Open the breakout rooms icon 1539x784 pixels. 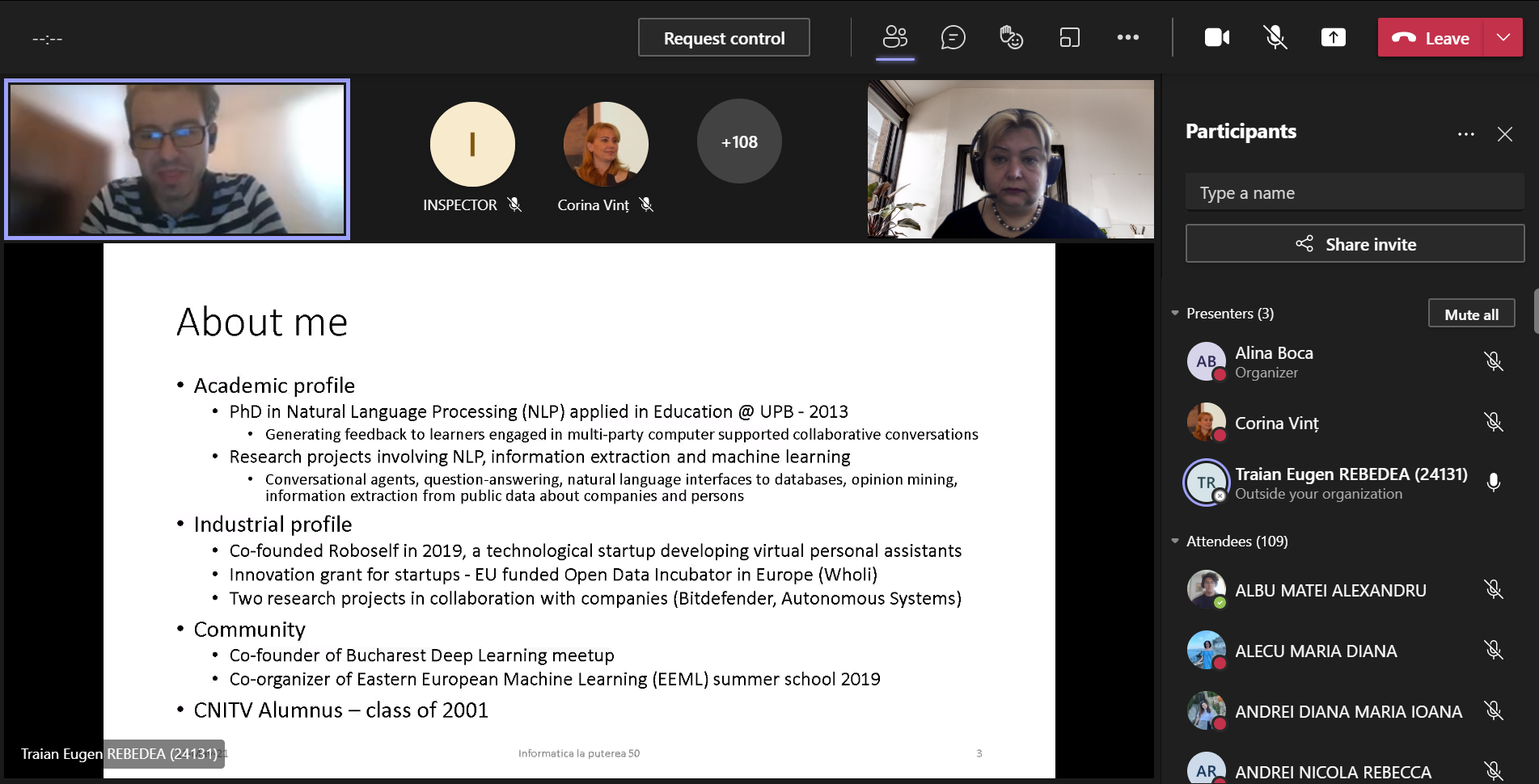coord(1069,37)
